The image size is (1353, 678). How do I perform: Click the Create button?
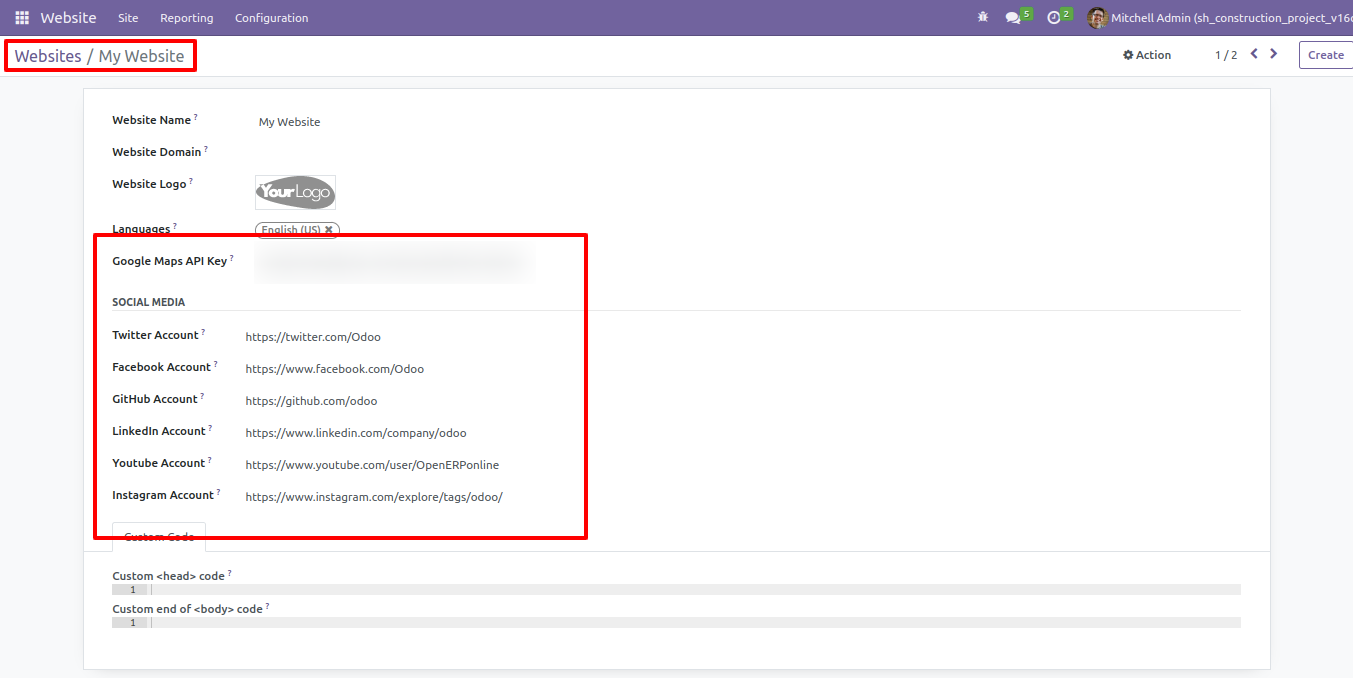1326,55
